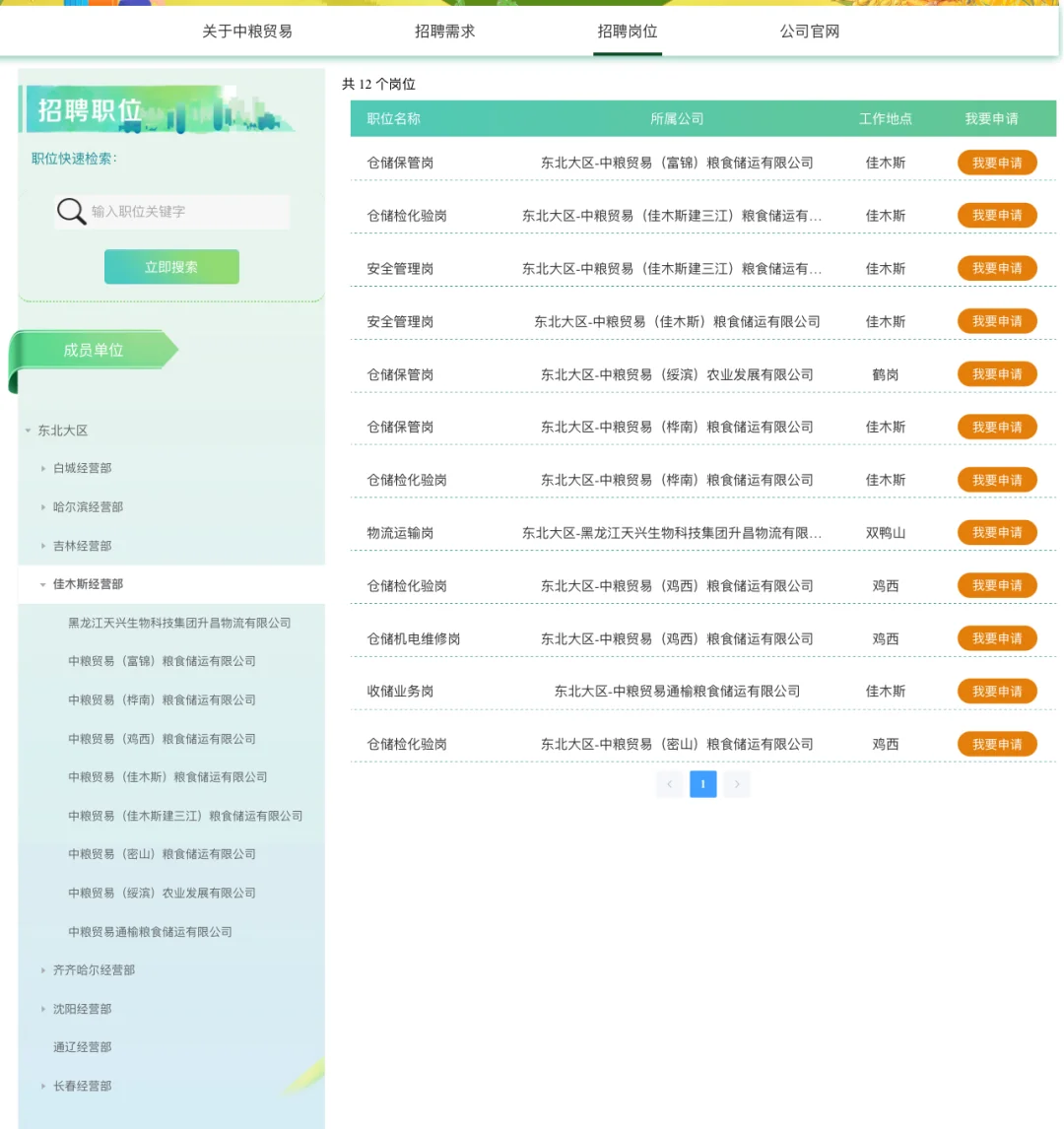
Task: Click the magnifying glass search icon
Action: tap(71, 212)
